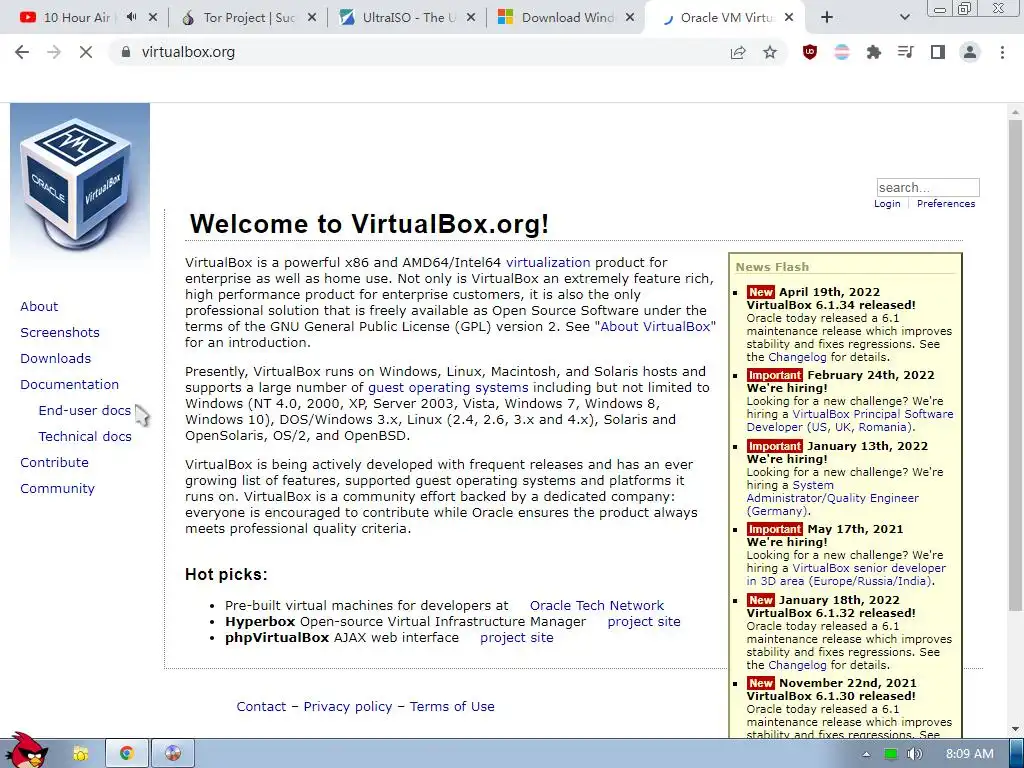Open the phpVirtualBox project site link
1024x768 pixels.
tap(517, 638)
